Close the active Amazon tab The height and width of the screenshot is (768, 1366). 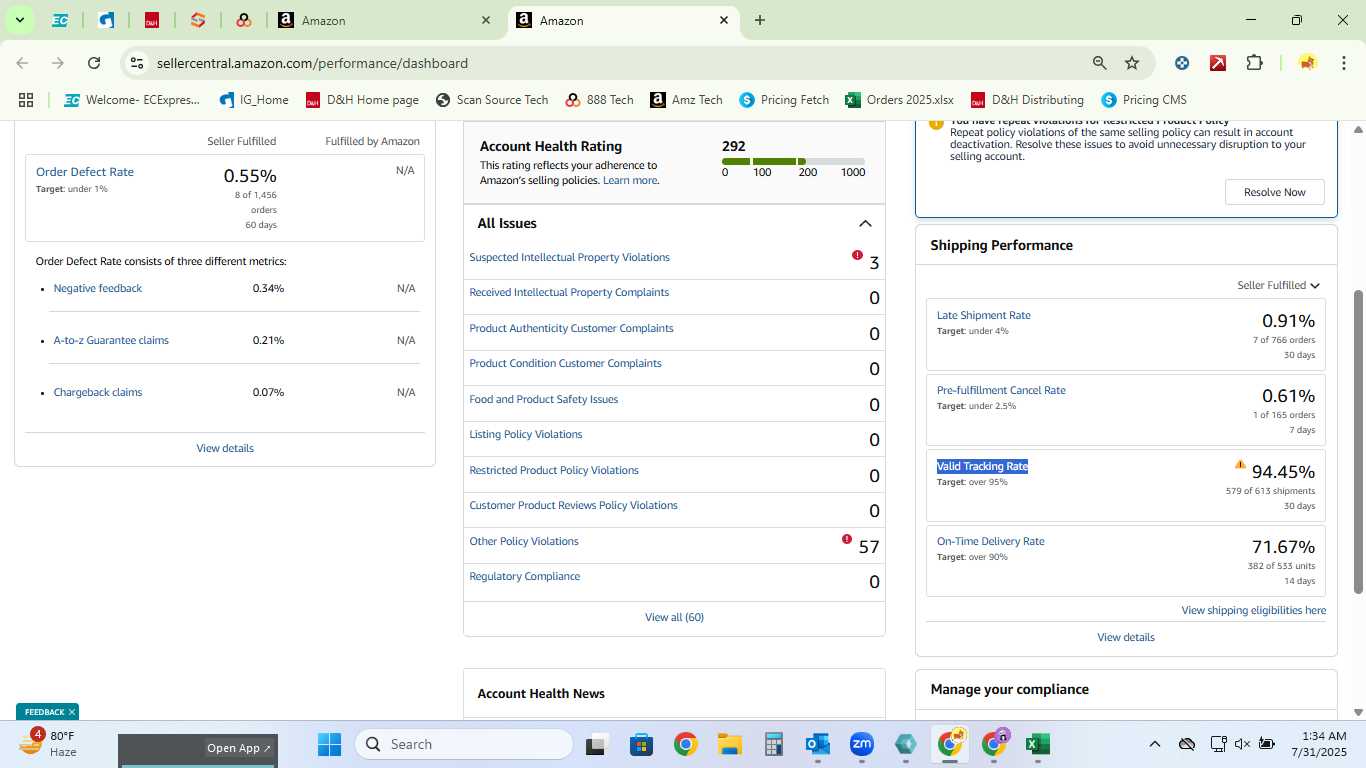(x=724, y=20)
